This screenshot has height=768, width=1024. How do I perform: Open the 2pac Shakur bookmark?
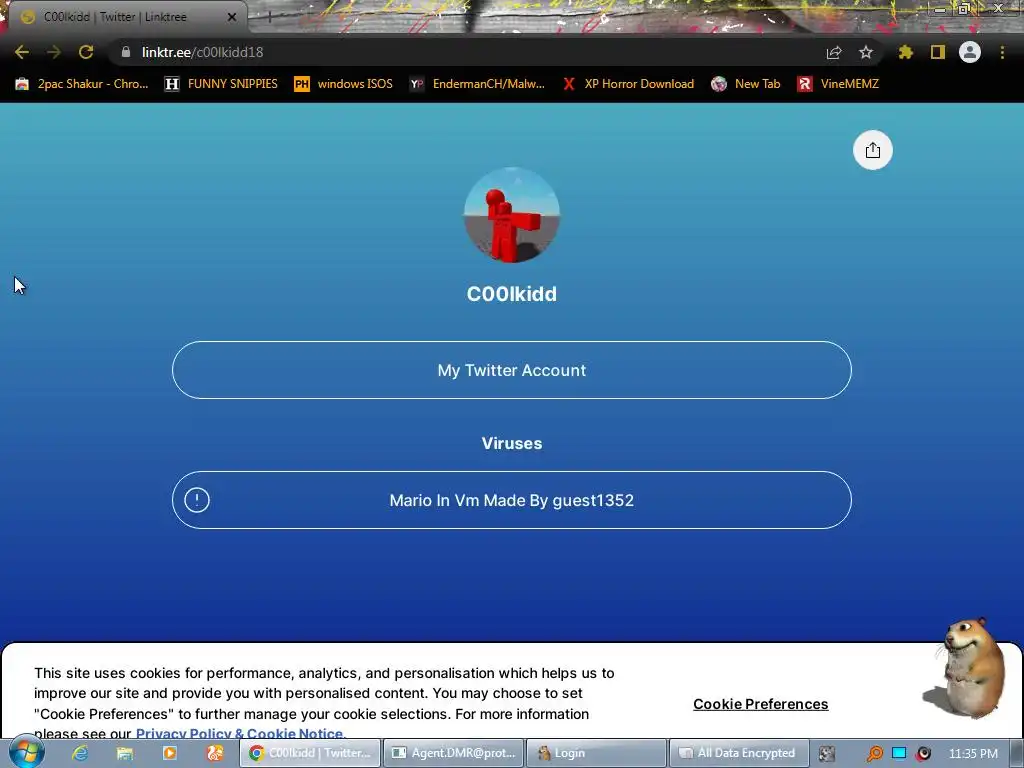[82, 84]
